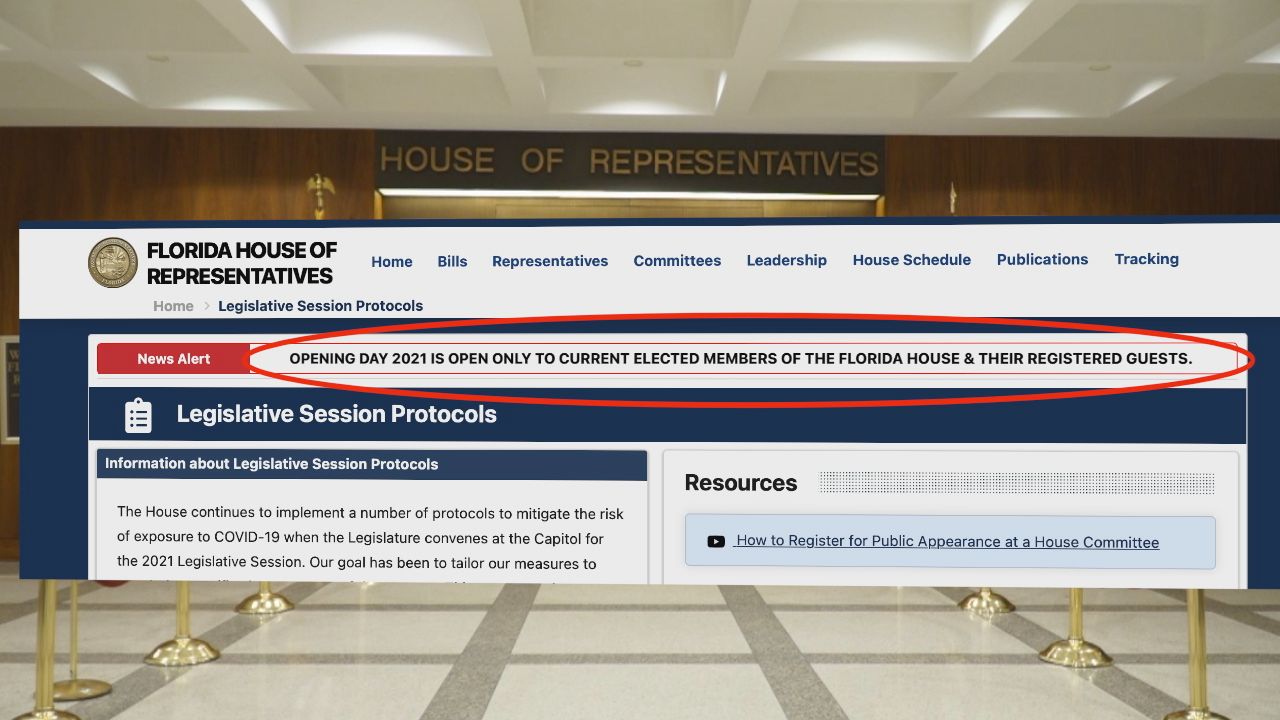Select the Leadership menu item
The image size is (1280, 720).
[787, 260]
